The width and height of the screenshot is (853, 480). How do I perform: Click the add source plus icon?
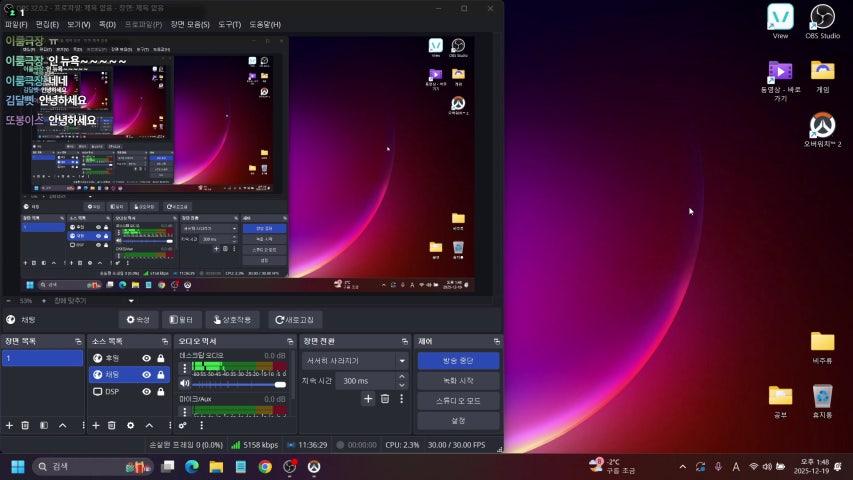click(x=95, y=425)
